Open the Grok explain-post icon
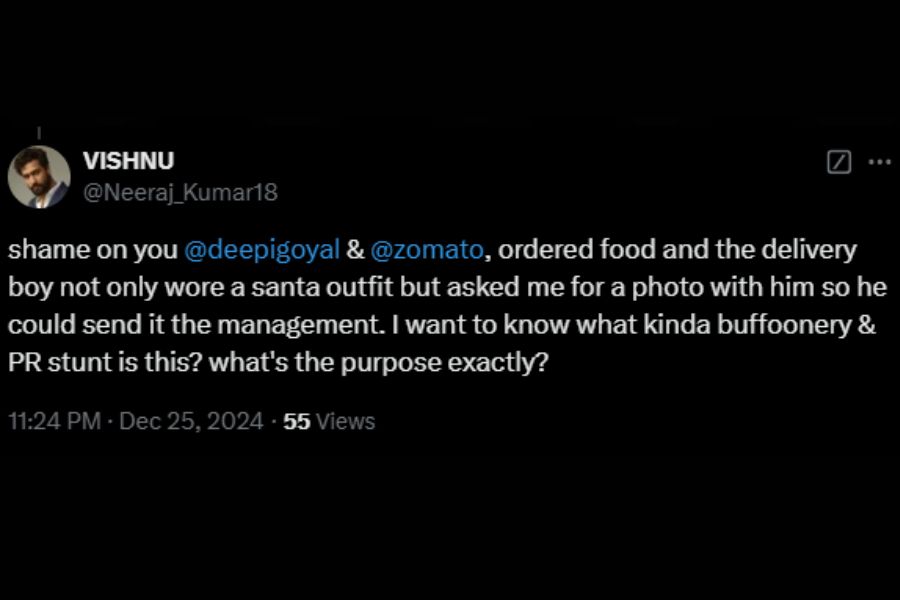The image size is (900, 600). [839, 162]
